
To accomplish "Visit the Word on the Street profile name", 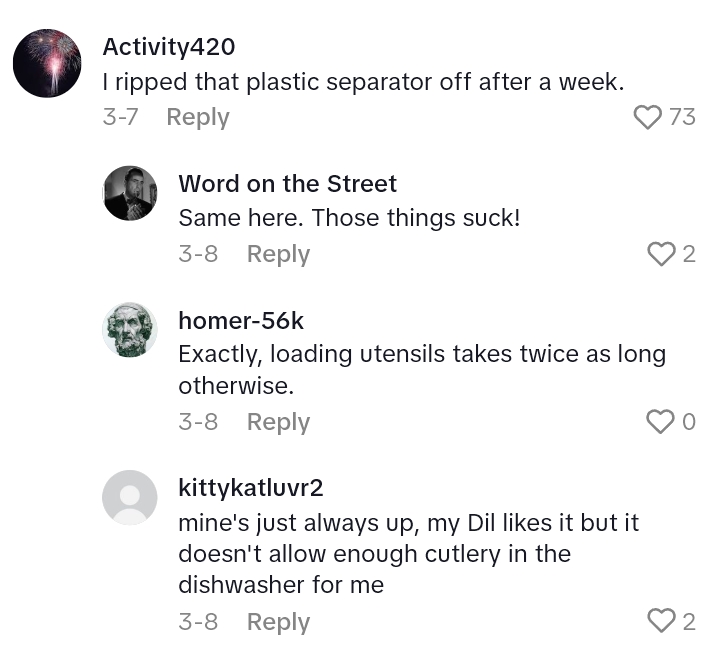I will pos(287,184).
